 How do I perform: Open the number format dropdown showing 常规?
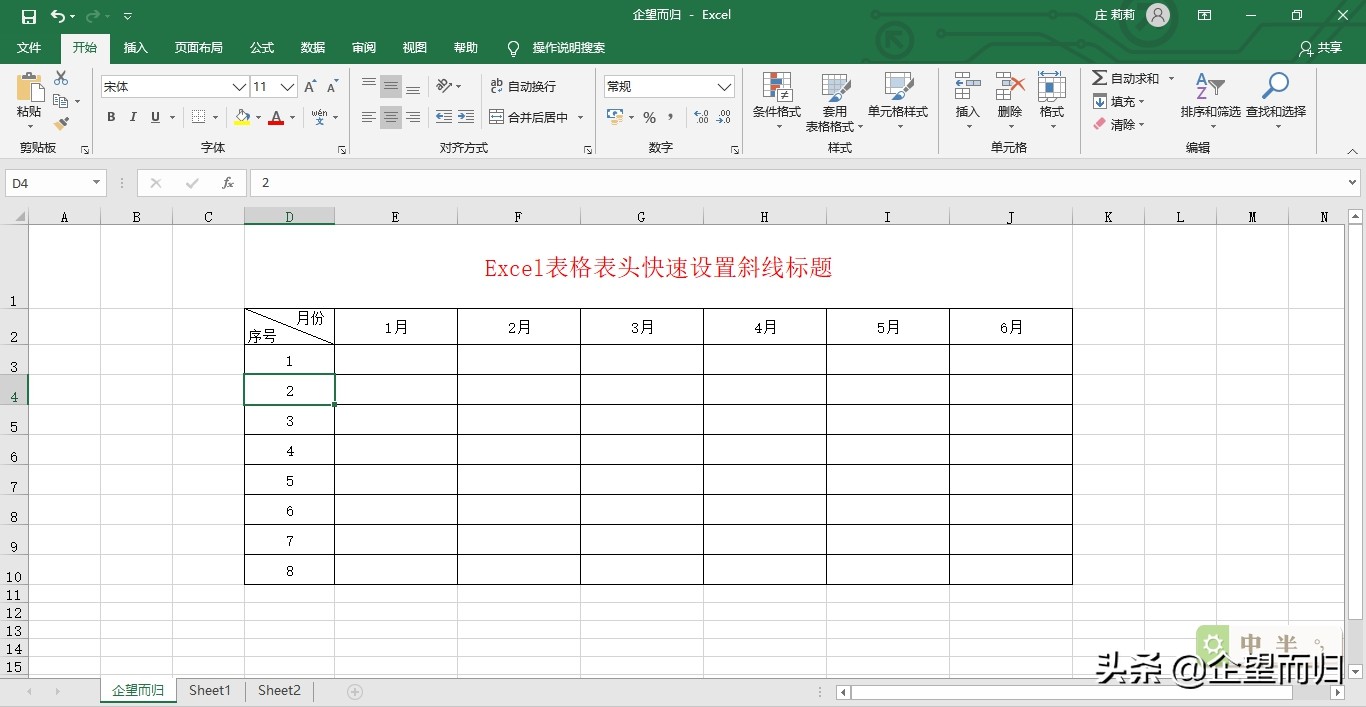724,86
